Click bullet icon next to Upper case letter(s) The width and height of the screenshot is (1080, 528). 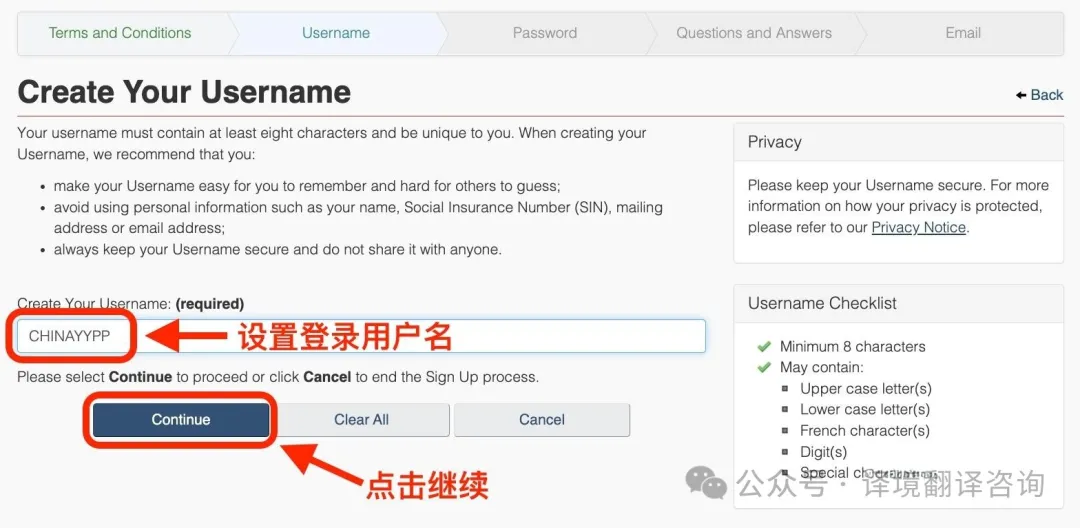[x=785, y=389]
